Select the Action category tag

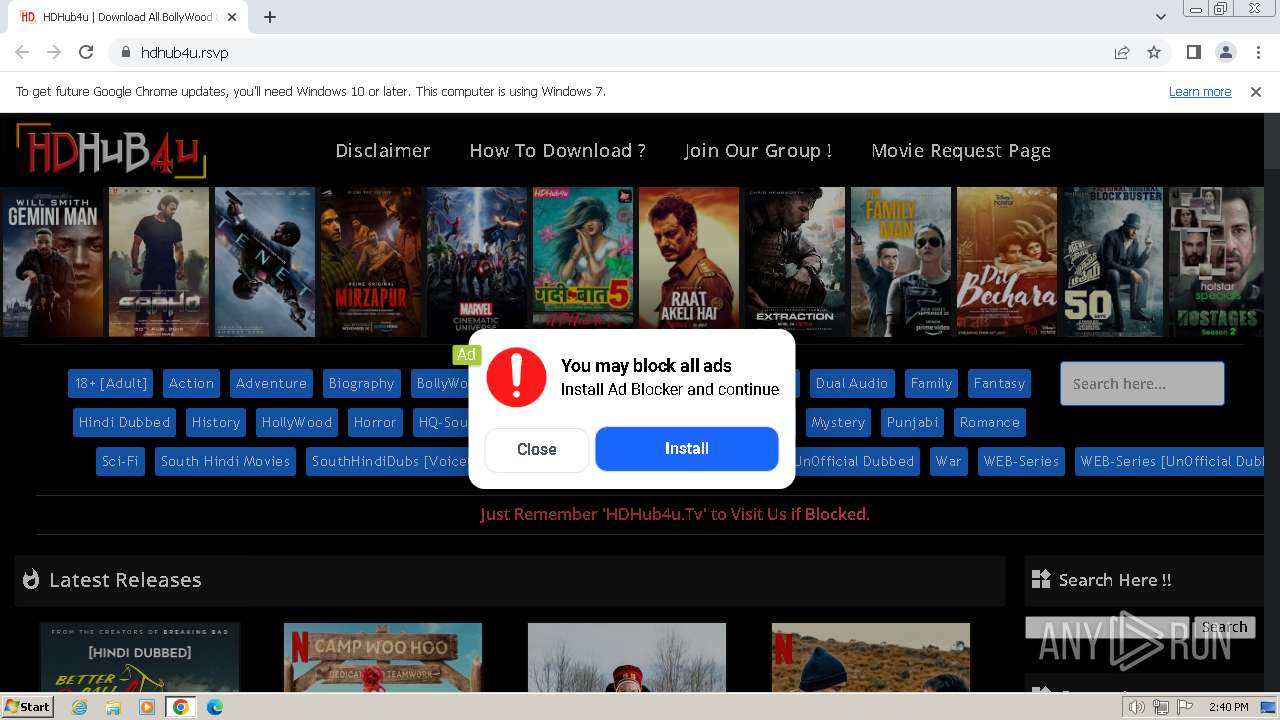pyautogui.click(x=191, y=383)
